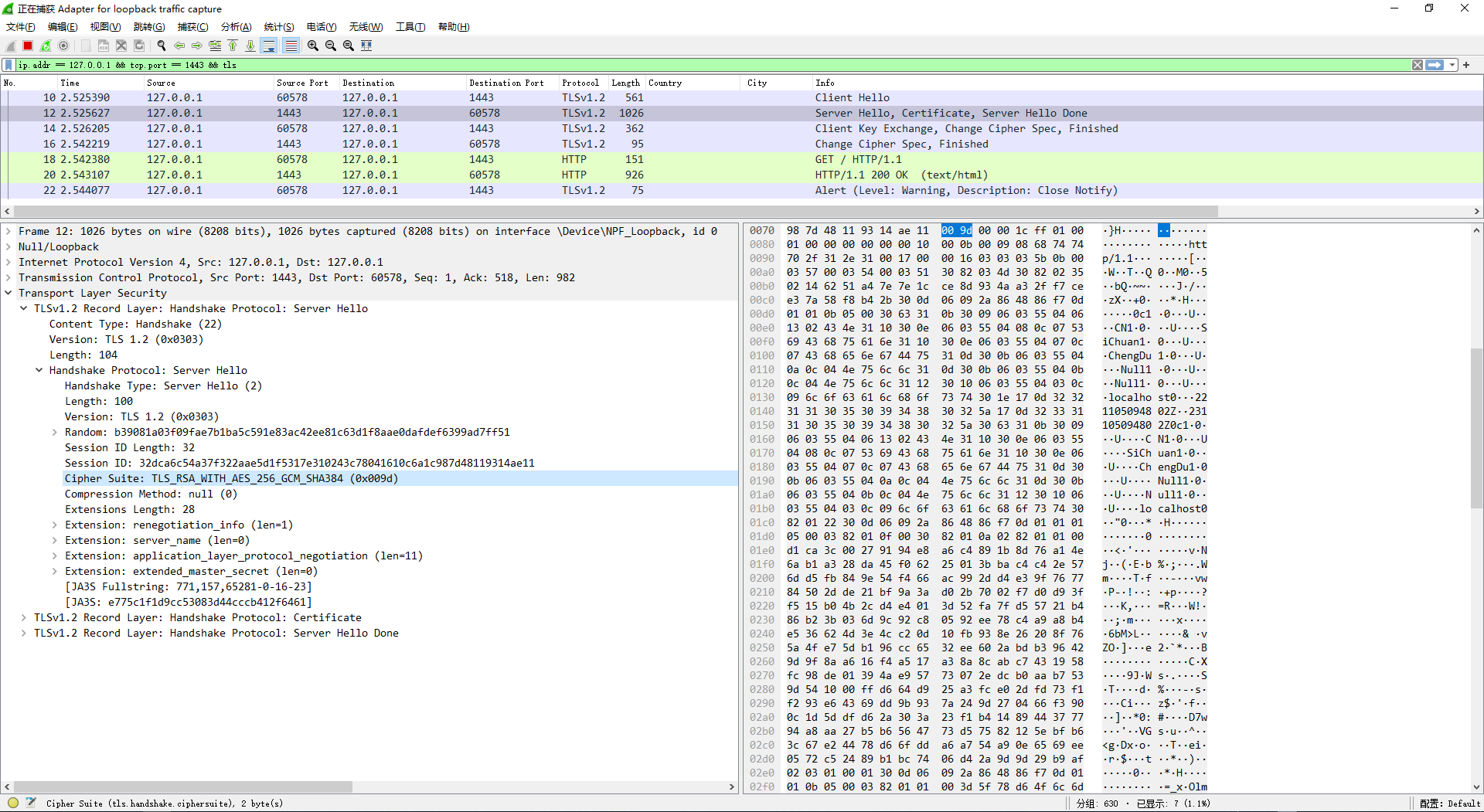Image resolution: width=1484 pixels, height=812 pixels.
Task: Jump to the last packet
Action: (x=250, y=46)
